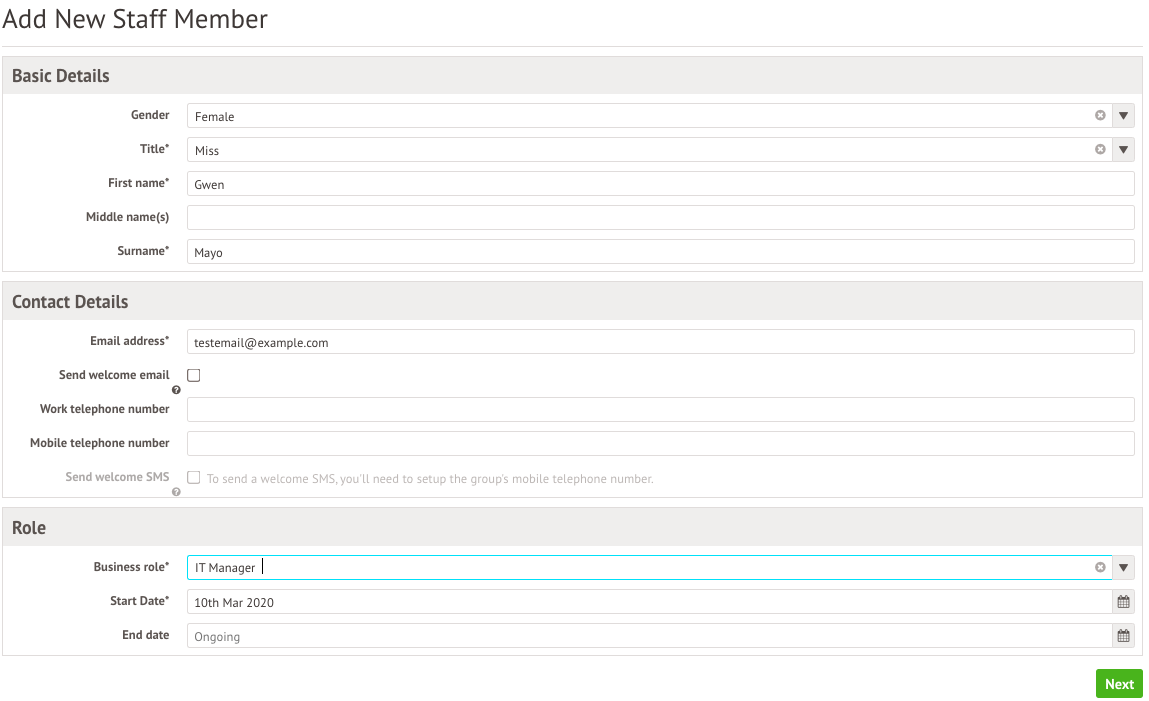Show help for Send welcome email
The image size is (1149, 701).
click(176, 390)
